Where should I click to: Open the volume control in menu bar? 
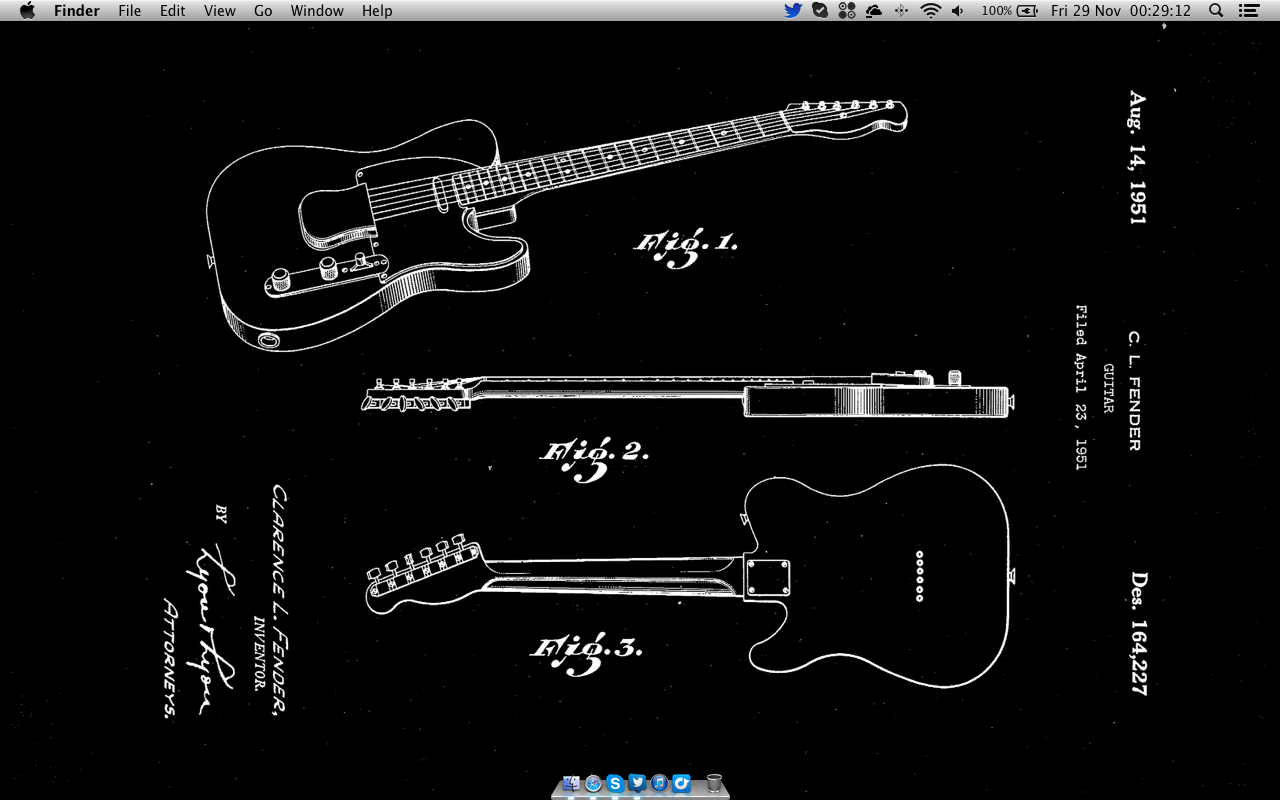click(x=958, y=10)
